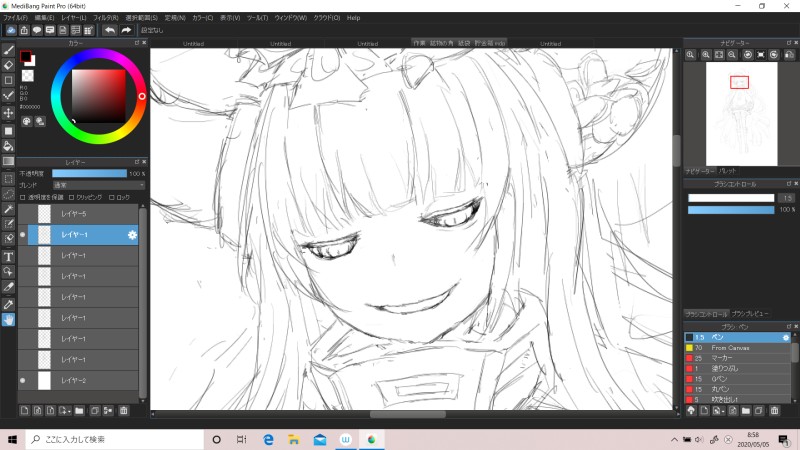Switch to the ブラシプレビュー tab
This screenshot has width=800, height=450.
[x=749, y=314]
